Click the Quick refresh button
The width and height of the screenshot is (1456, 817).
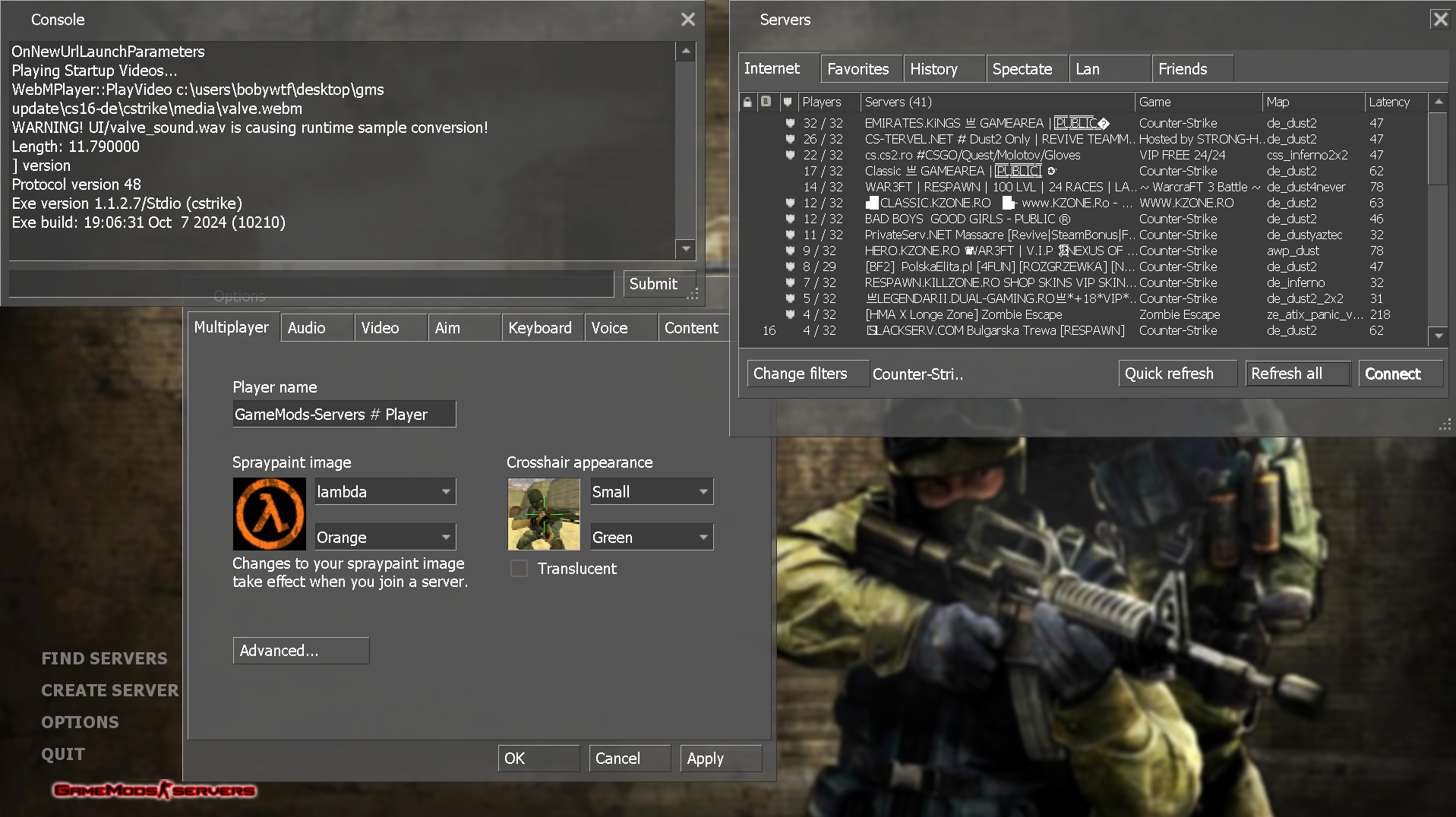click(1178, 374)
